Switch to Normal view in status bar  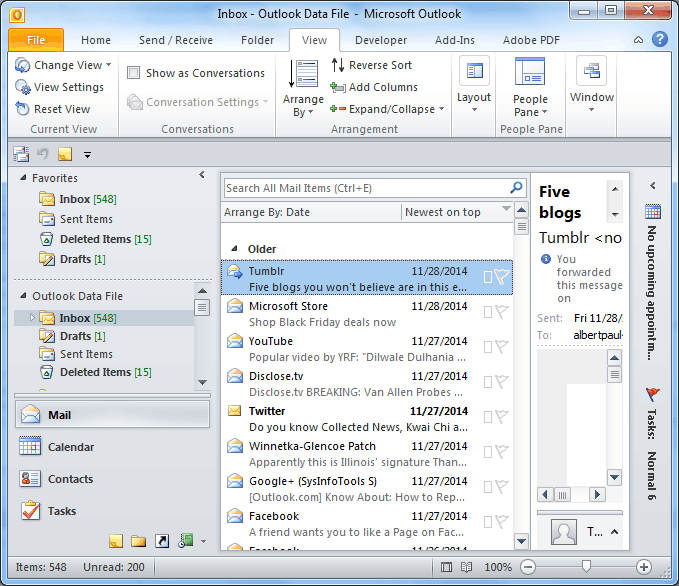[446, 567]
